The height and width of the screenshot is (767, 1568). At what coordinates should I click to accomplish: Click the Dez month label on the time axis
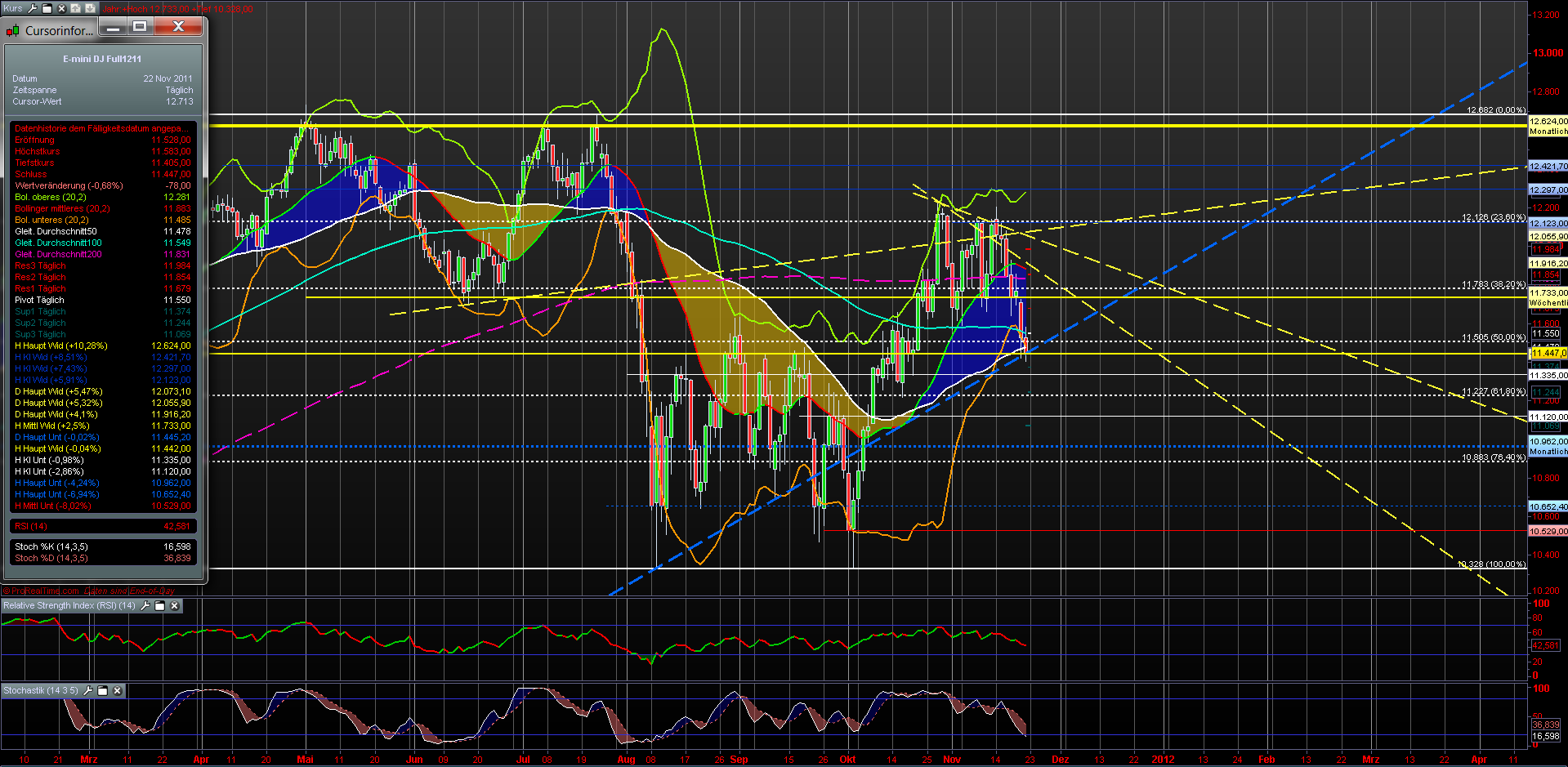(x=1060, y=759)
